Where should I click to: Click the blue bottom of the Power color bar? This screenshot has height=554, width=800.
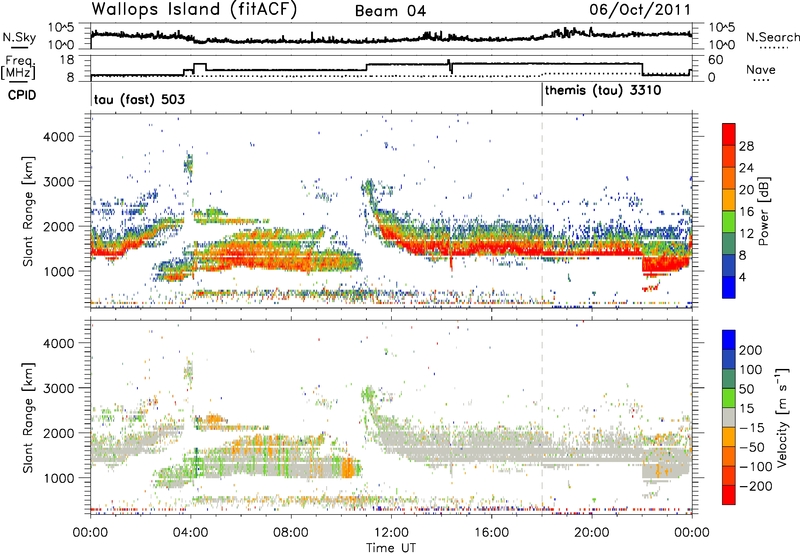point(729,288)
